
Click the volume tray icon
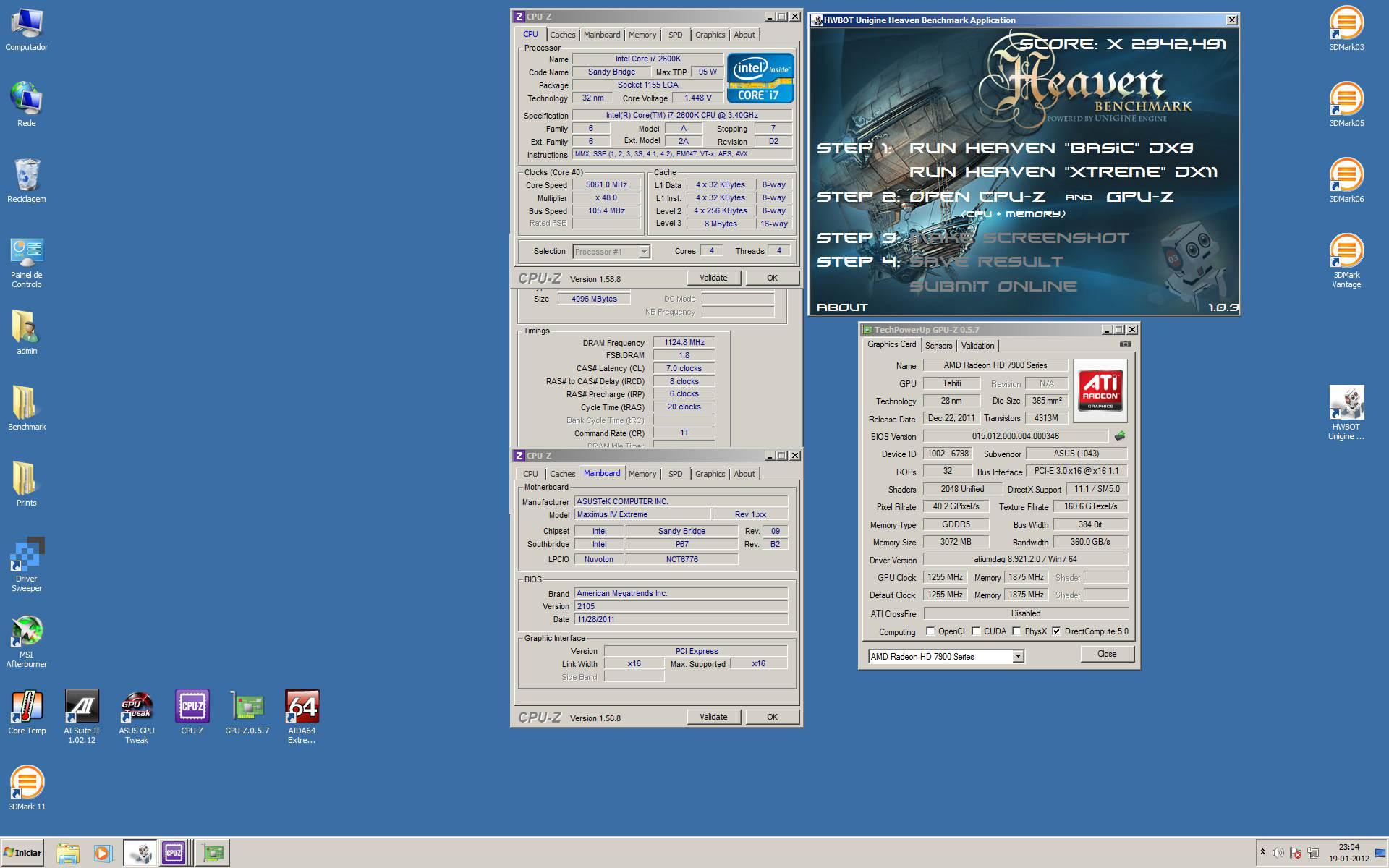click(x=1278, y=853)
